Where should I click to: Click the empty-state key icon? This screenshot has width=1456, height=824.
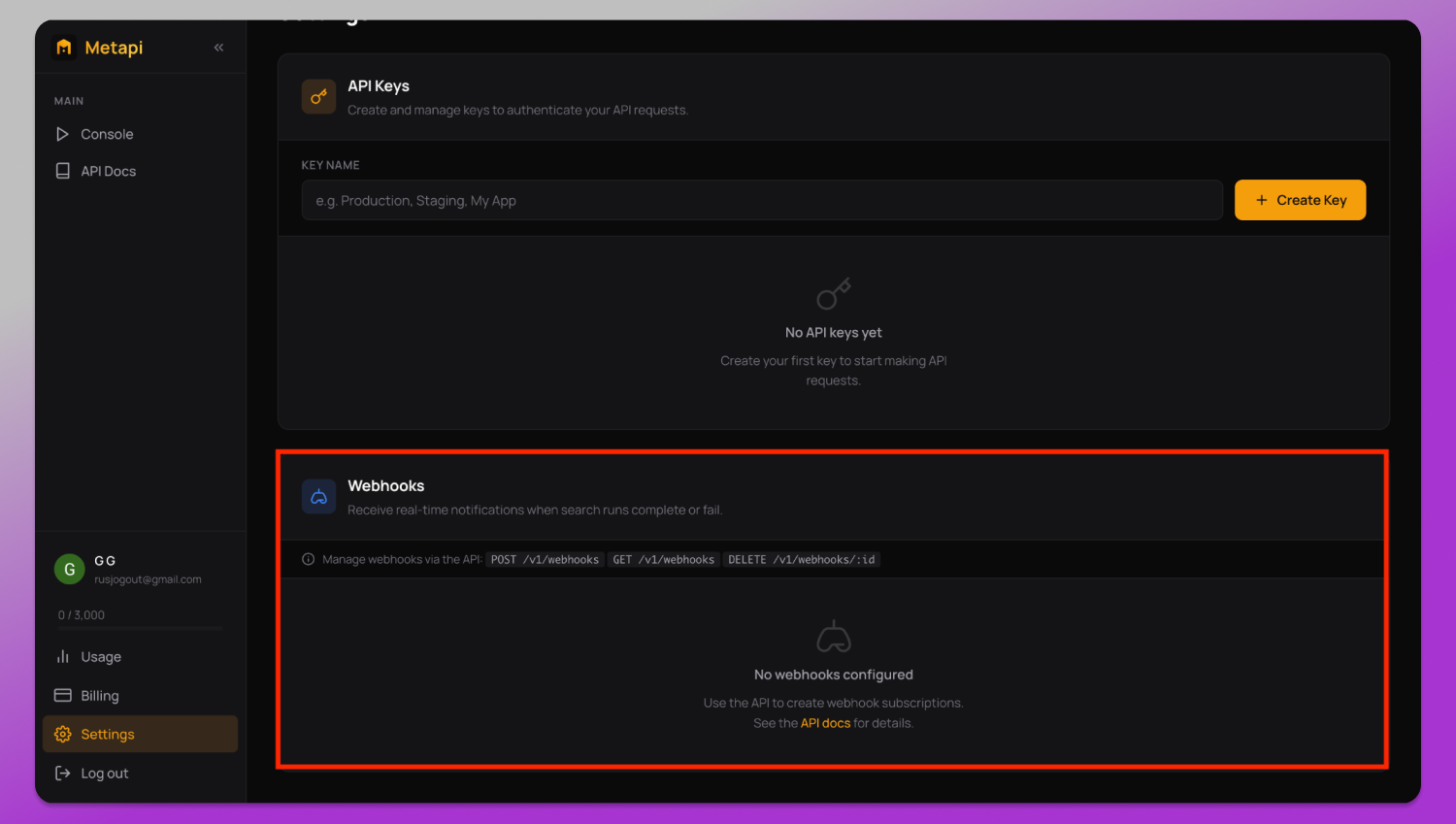tap(833, 294)
